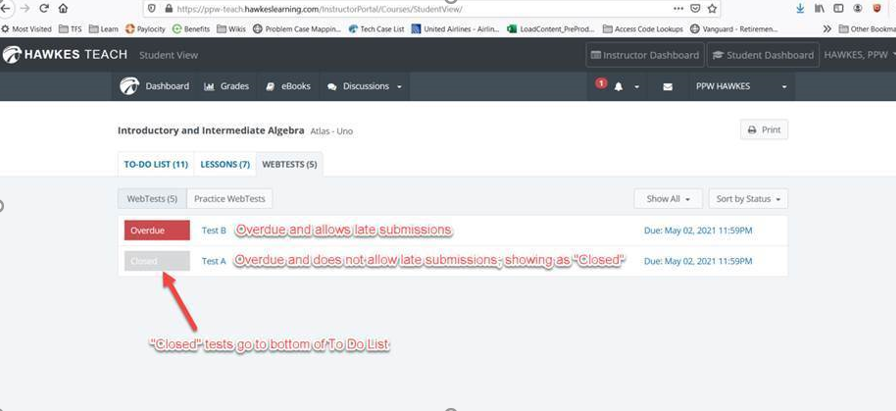Open the Test B link
896x411 pixels.
coord(214,230)
